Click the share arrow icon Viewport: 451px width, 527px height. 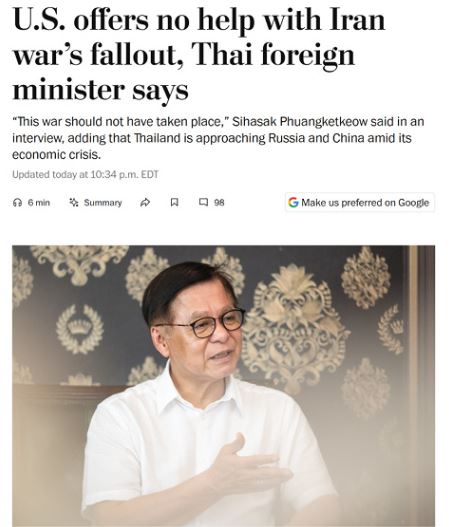point(145,202)
